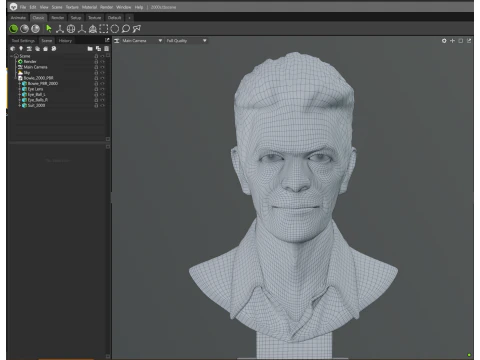Screen dimensions: 480x360
Task: Open the Scene menu
Action: click(57, 7)
